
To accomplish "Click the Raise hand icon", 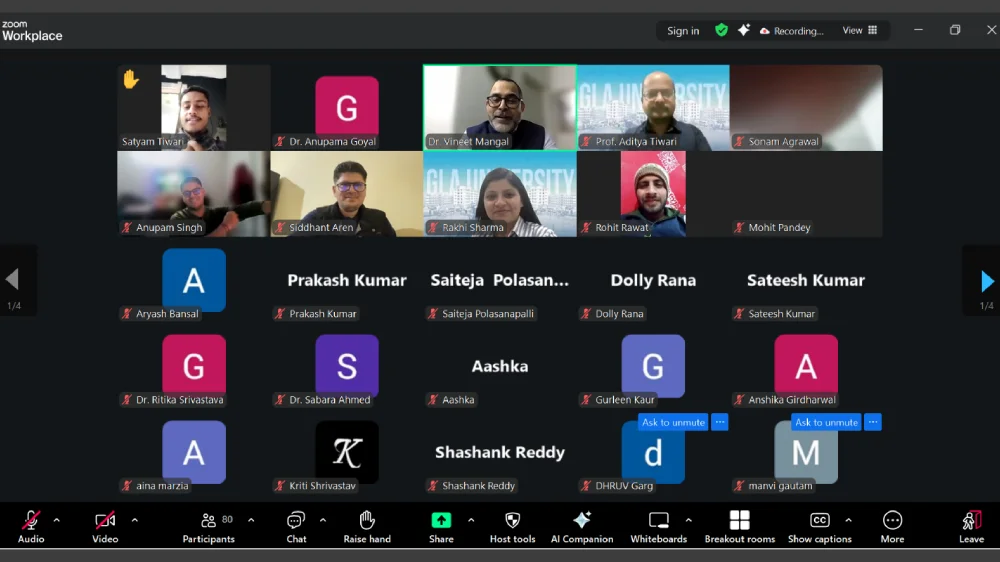I will coord(367,526).
